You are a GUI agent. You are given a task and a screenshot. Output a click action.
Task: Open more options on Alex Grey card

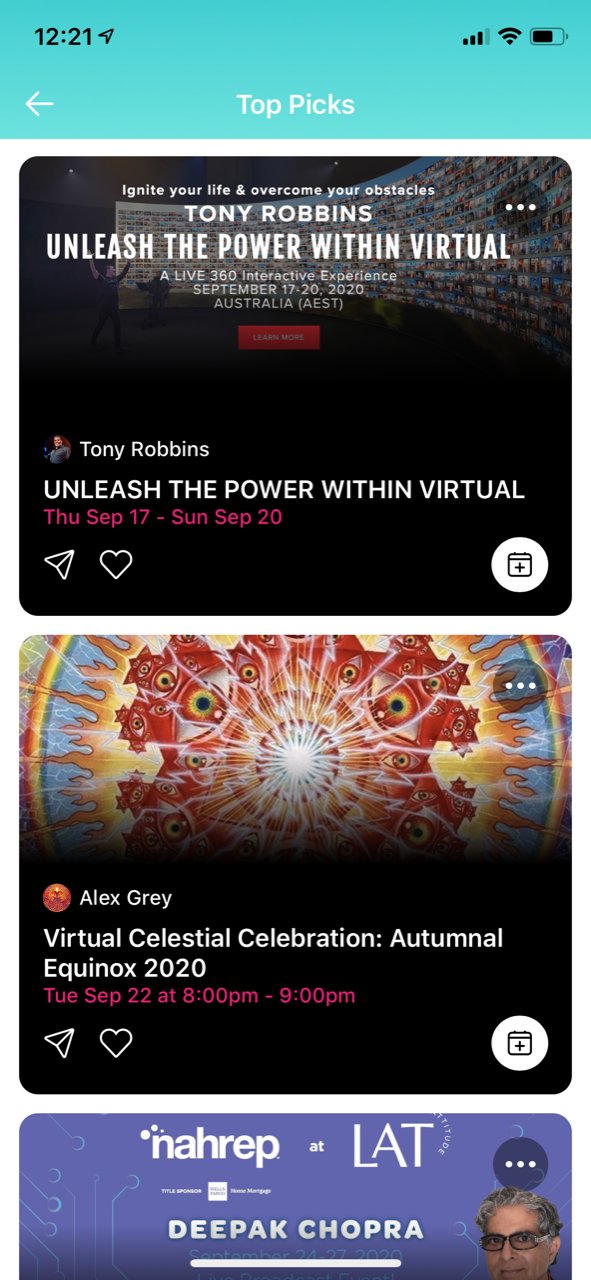pyautogui.click(x=521, y=686)
